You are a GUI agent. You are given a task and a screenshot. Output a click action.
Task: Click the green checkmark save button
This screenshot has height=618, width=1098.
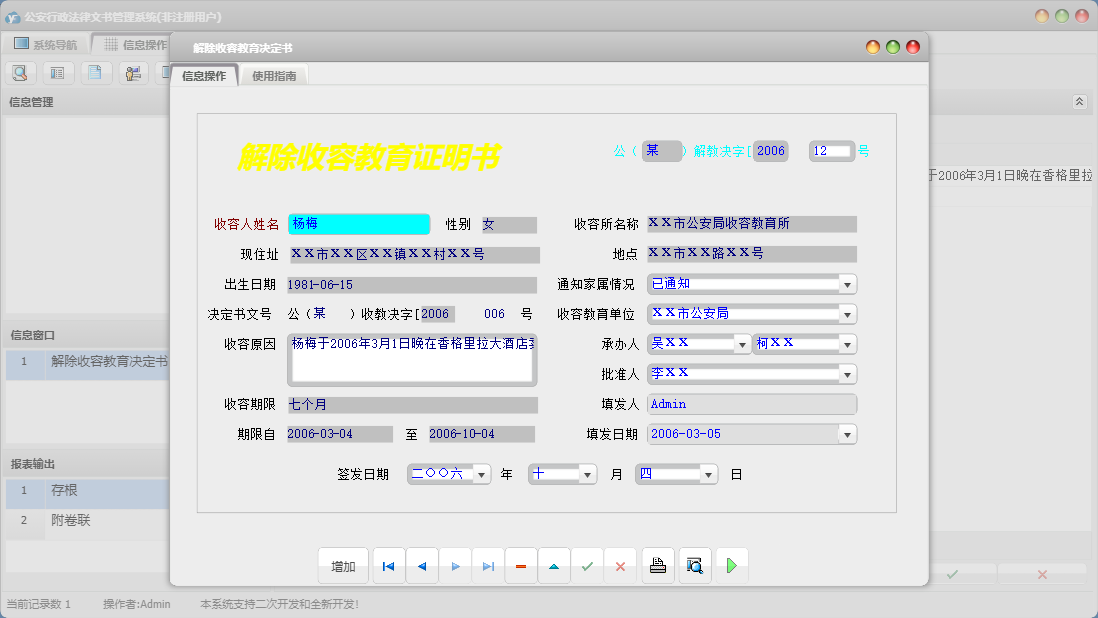(587, 566)
